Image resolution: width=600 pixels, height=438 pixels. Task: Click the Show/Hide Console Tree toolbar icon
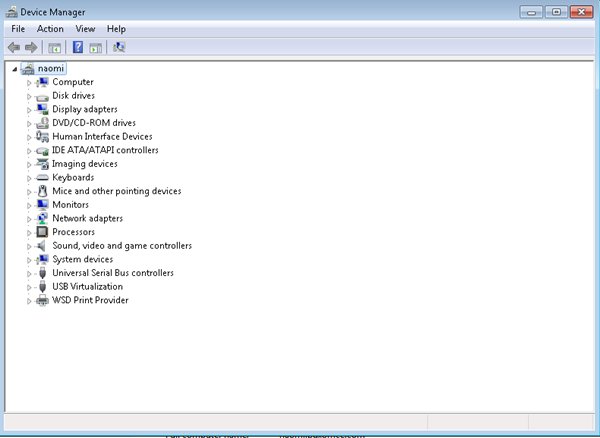(54, 48)
